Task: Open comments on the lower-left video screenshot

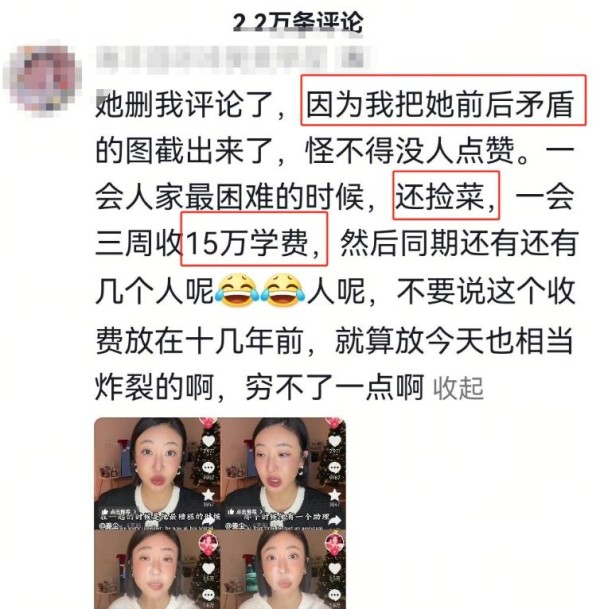Action: [x=209, y=595]
